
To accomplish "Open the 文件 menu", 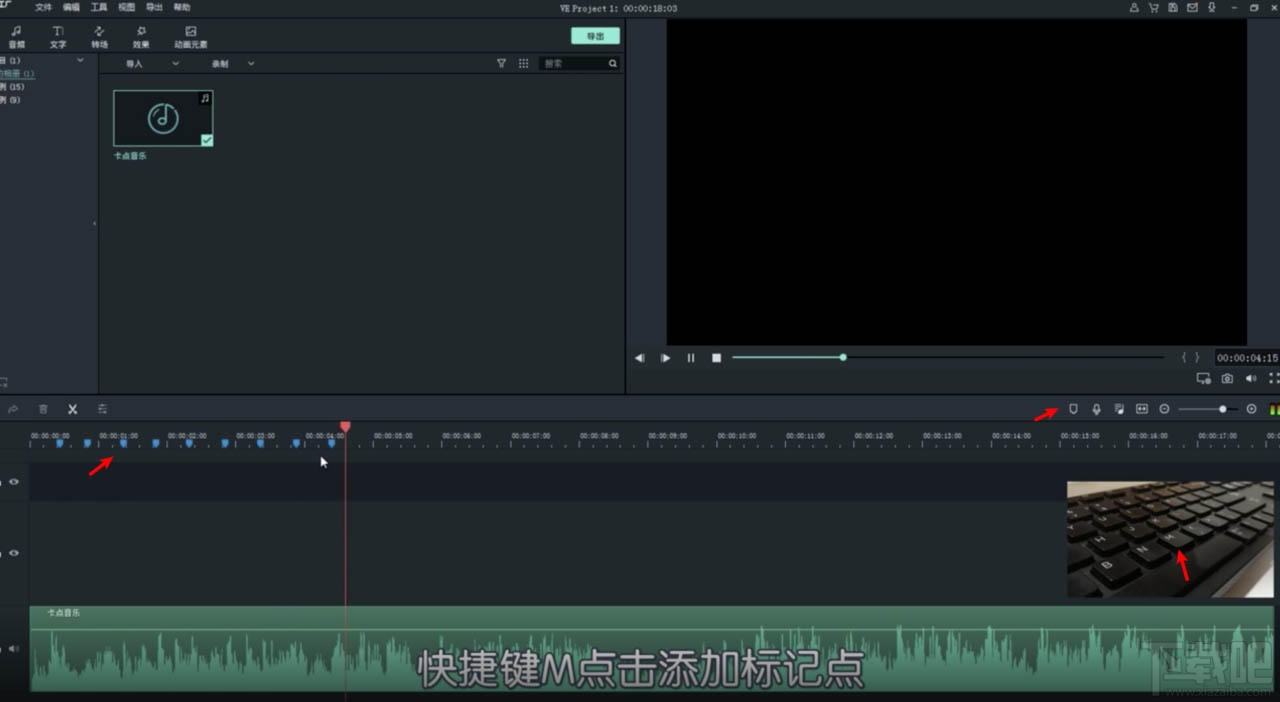I will (44, 7).
